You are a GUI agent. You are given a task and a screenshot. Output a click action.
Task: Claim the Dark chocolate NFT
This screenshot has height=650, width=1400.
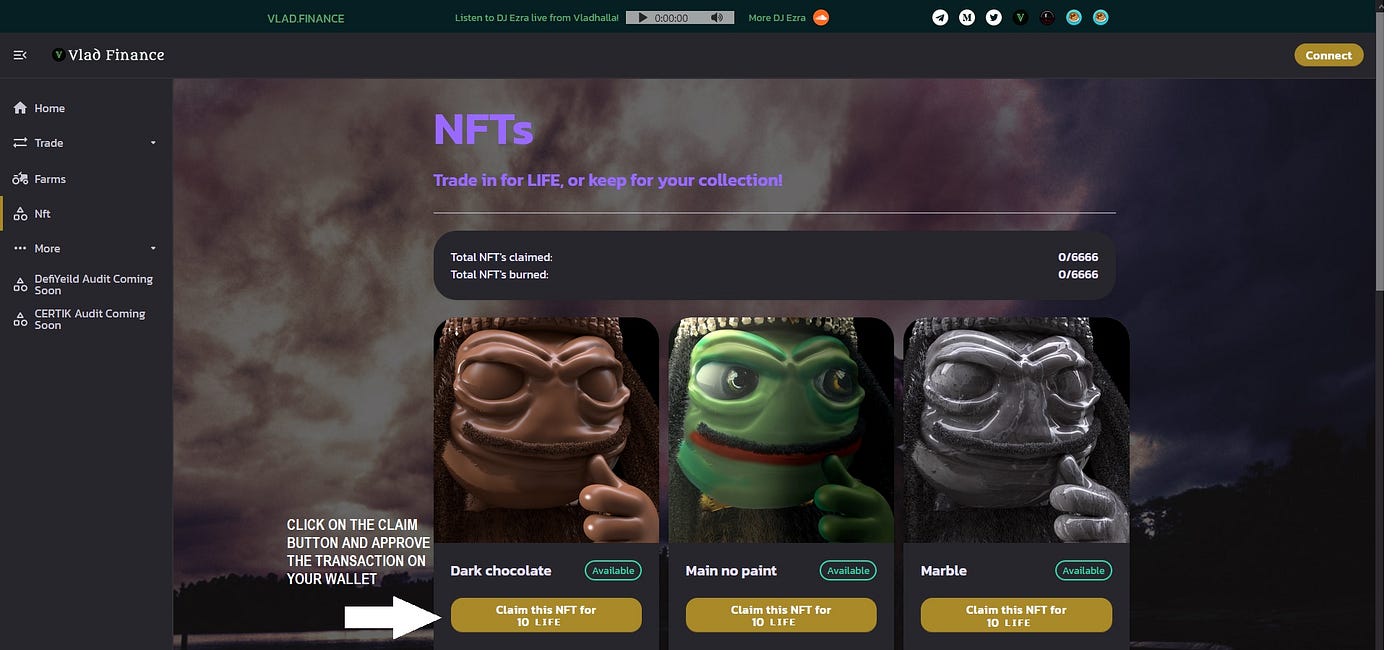[546, 615]
